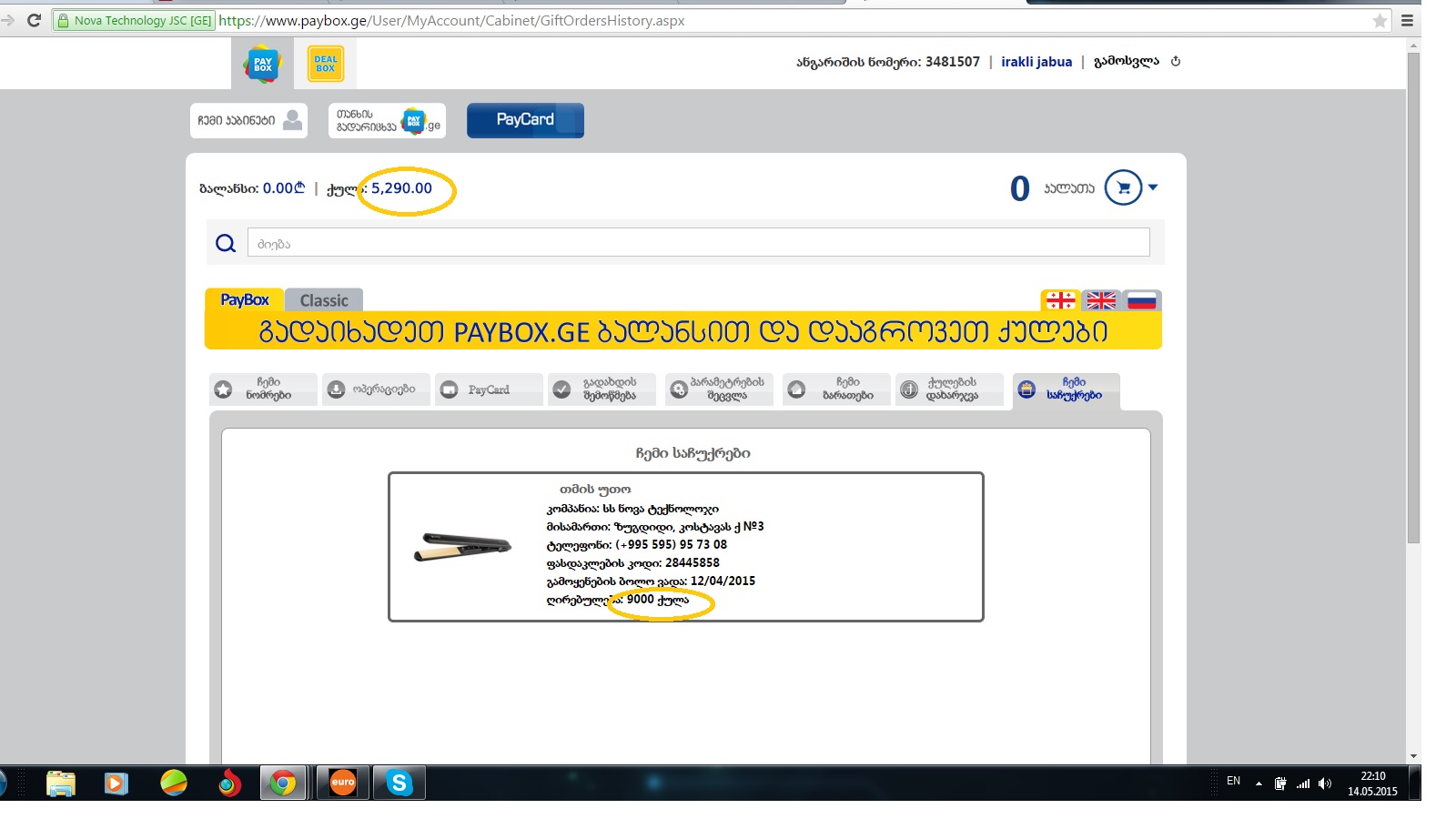The width and height of the screenshot is (1456, 819).
Task: Click the ჩემი კაბინეტი button
Action: point(248,120)
